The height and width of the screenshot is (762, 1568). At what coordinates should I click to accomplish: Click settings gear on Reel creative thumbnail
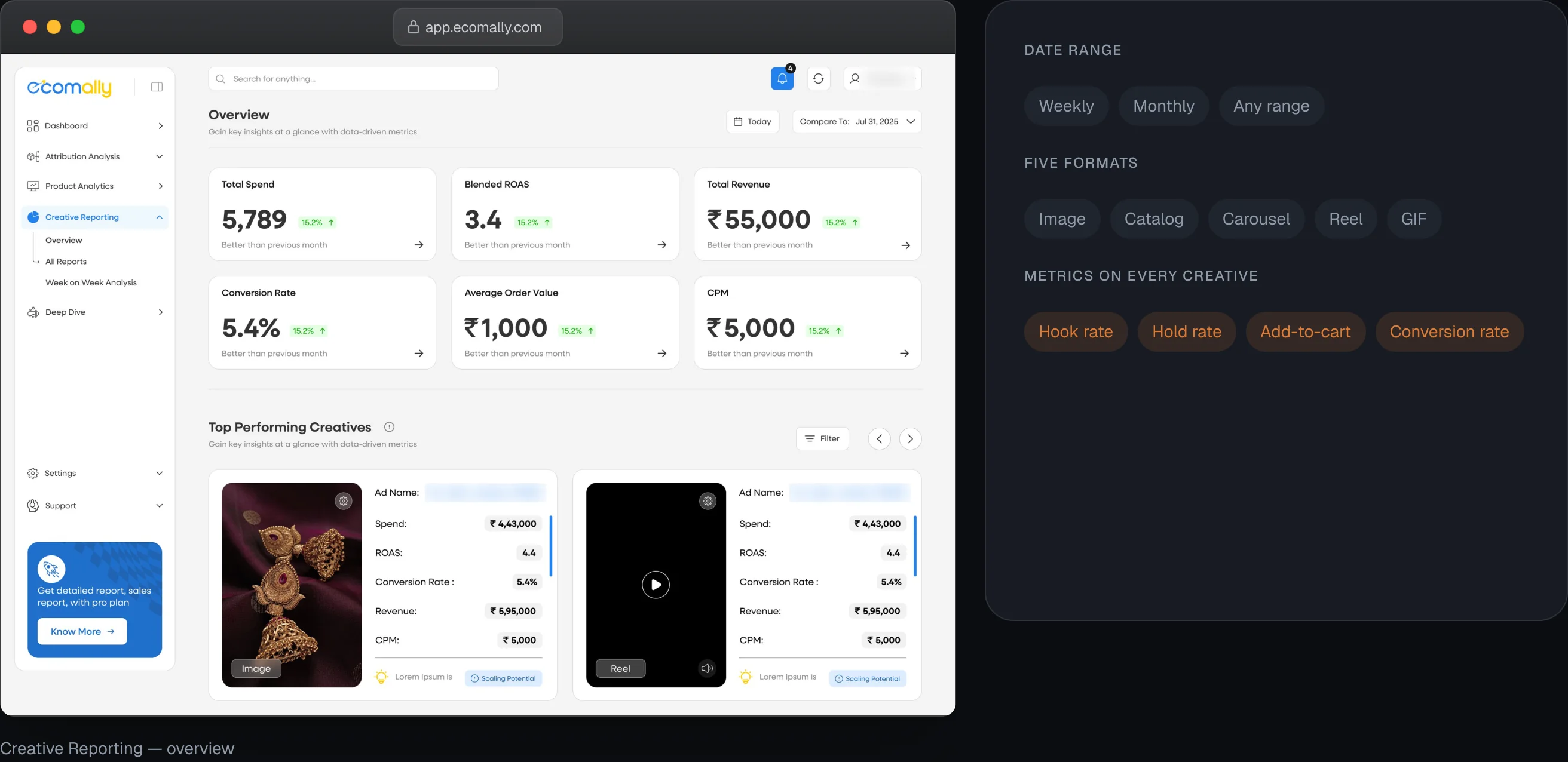(708, 501)
